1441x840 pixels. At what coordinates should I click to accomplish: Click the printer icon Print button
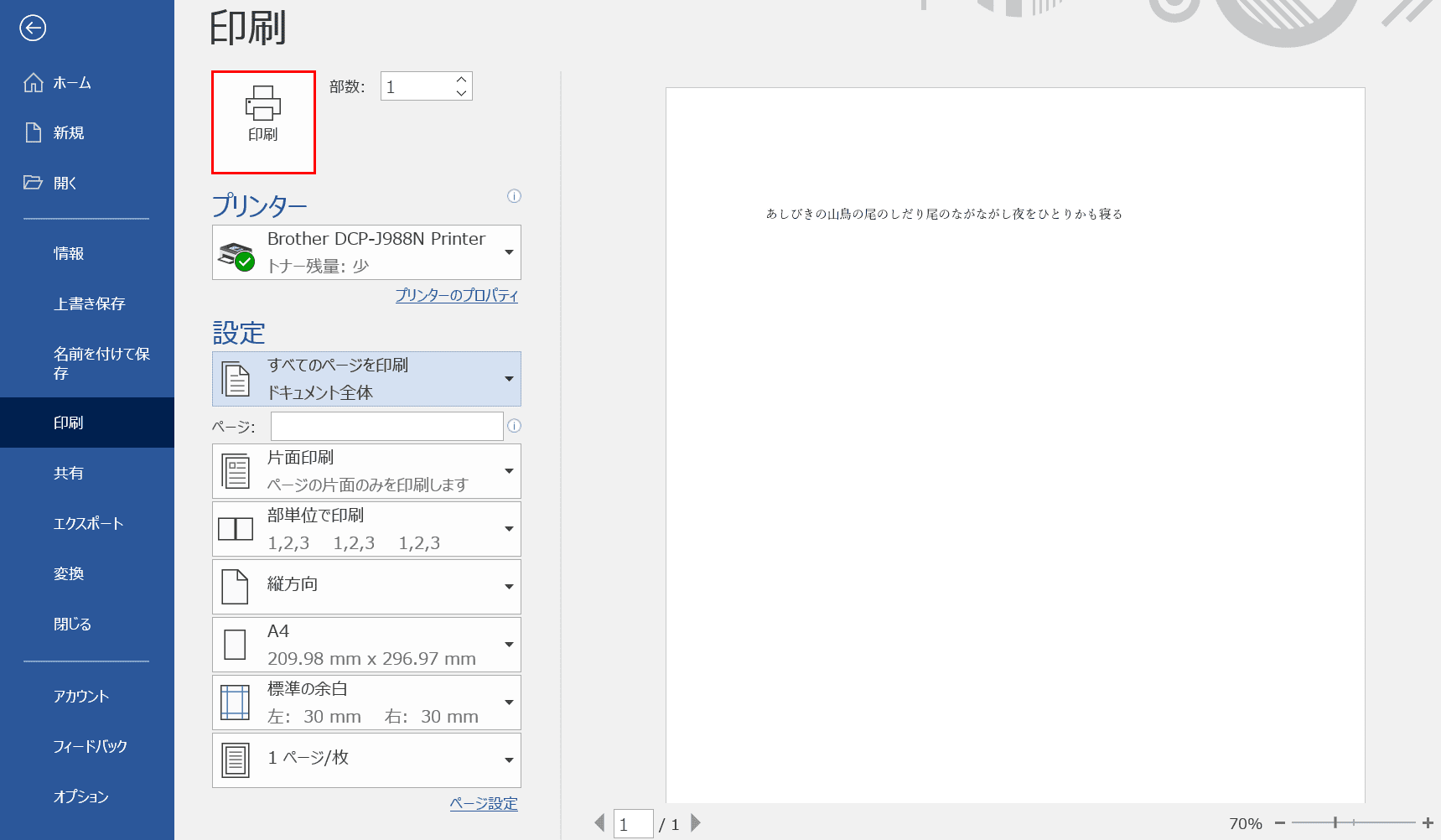(x=263, y=122)
